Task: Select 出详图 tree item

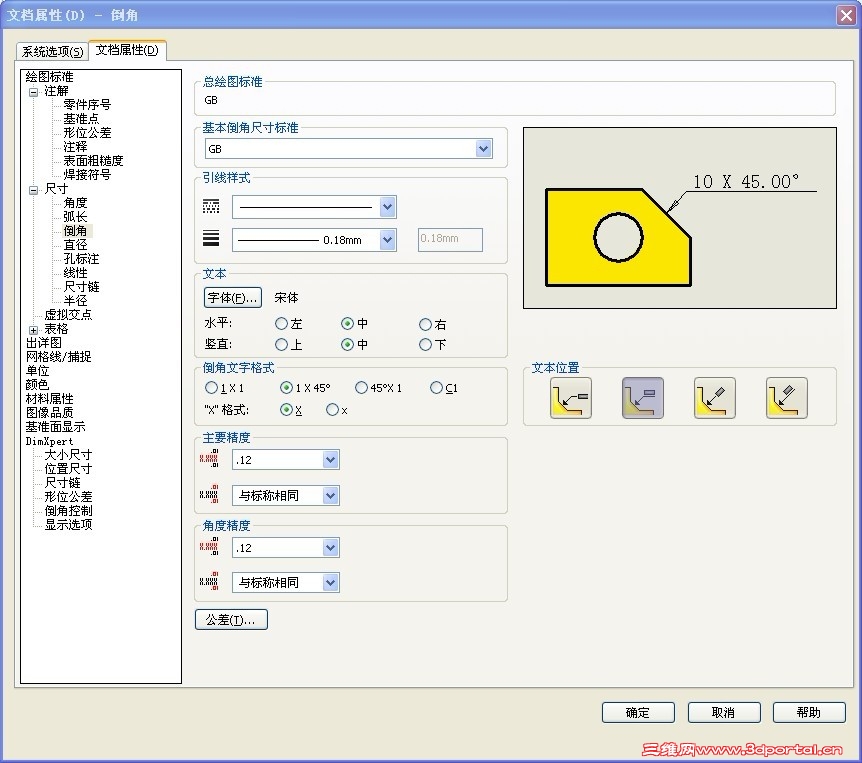Action: (x=43, y=342)
